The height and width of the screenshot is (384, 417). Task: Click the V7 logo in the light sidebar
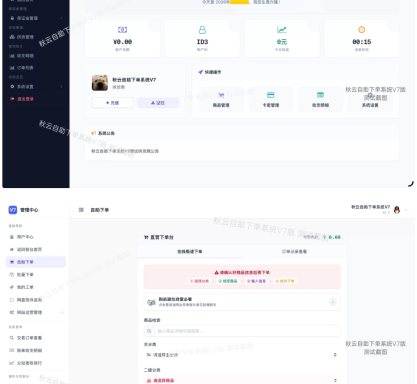point(13,210)
